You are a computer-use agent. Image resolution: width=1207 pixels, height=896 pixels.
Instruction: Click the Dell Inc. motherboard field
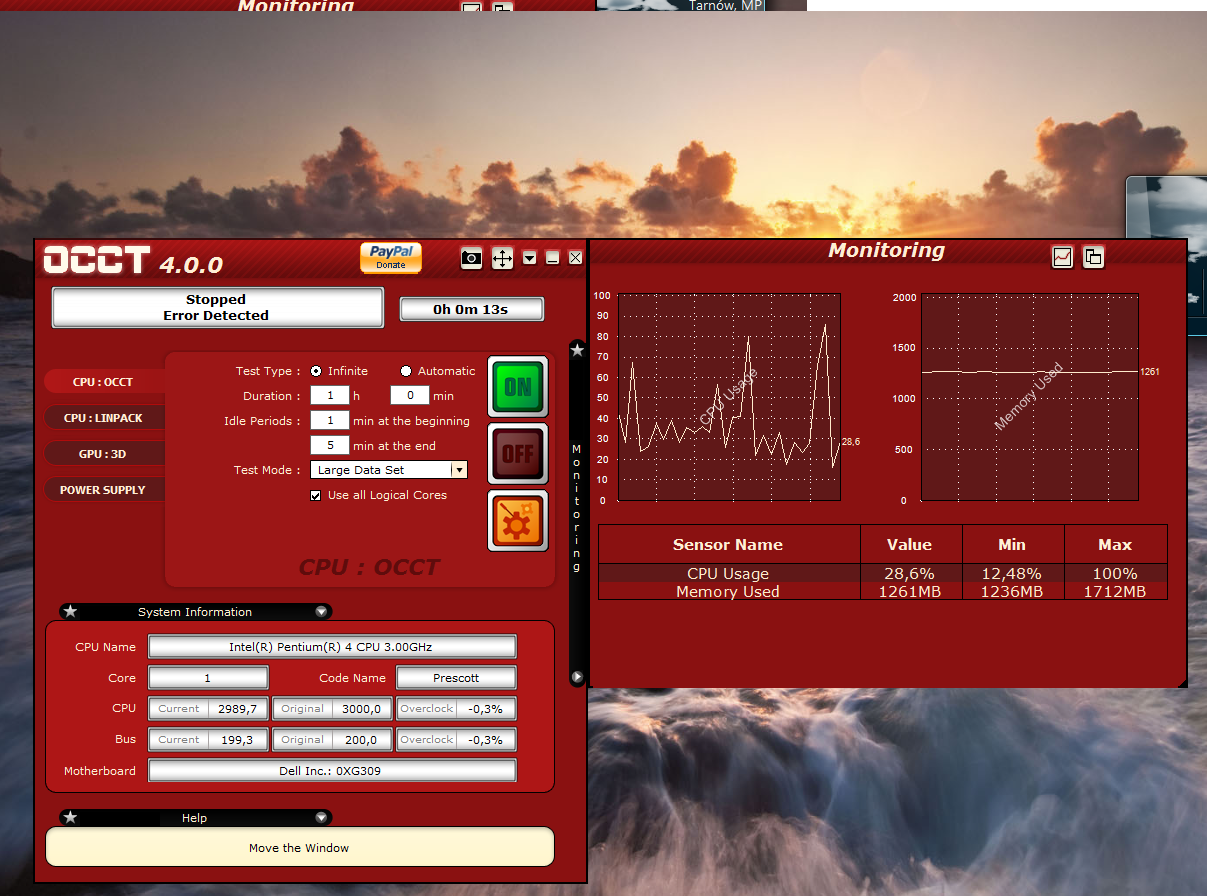(x=332, y=771)
